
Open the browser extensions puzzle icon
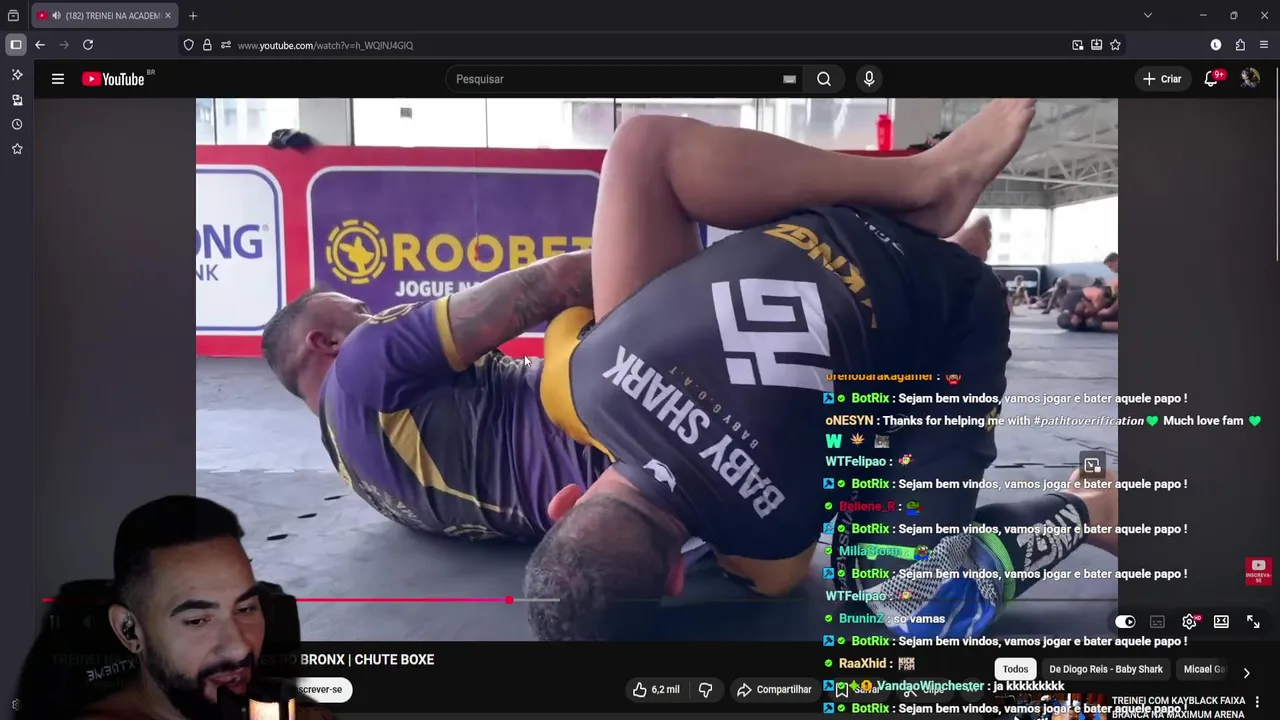[1240, 45]
